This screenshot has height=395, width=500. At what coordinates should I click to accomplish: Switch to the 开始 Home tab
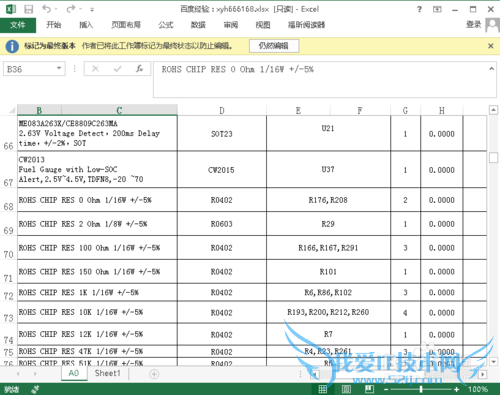click(53, 25)
